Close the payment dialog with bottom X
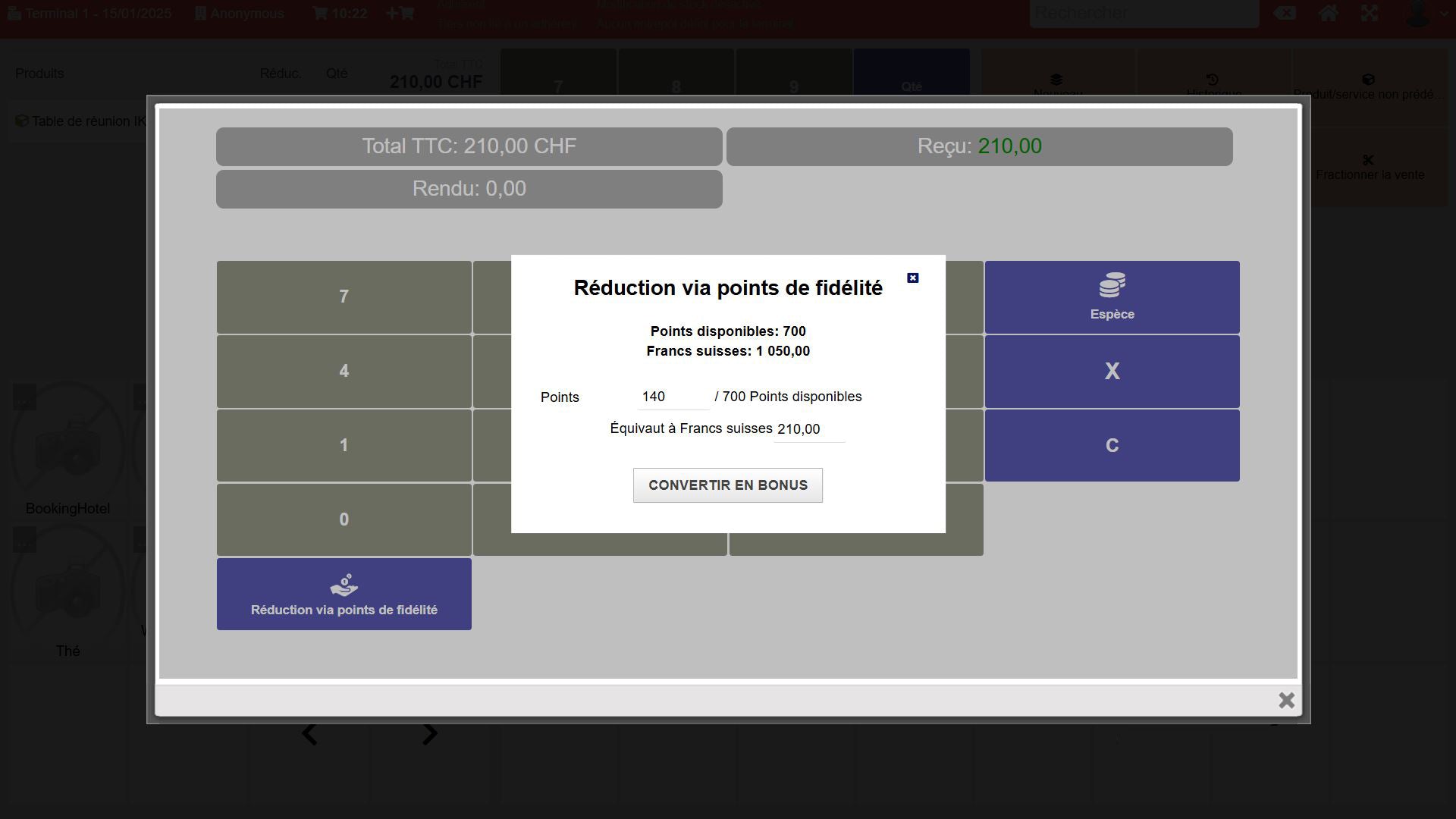The height and width of the screenshot is (819, 1456). [x=1286, y=701]
